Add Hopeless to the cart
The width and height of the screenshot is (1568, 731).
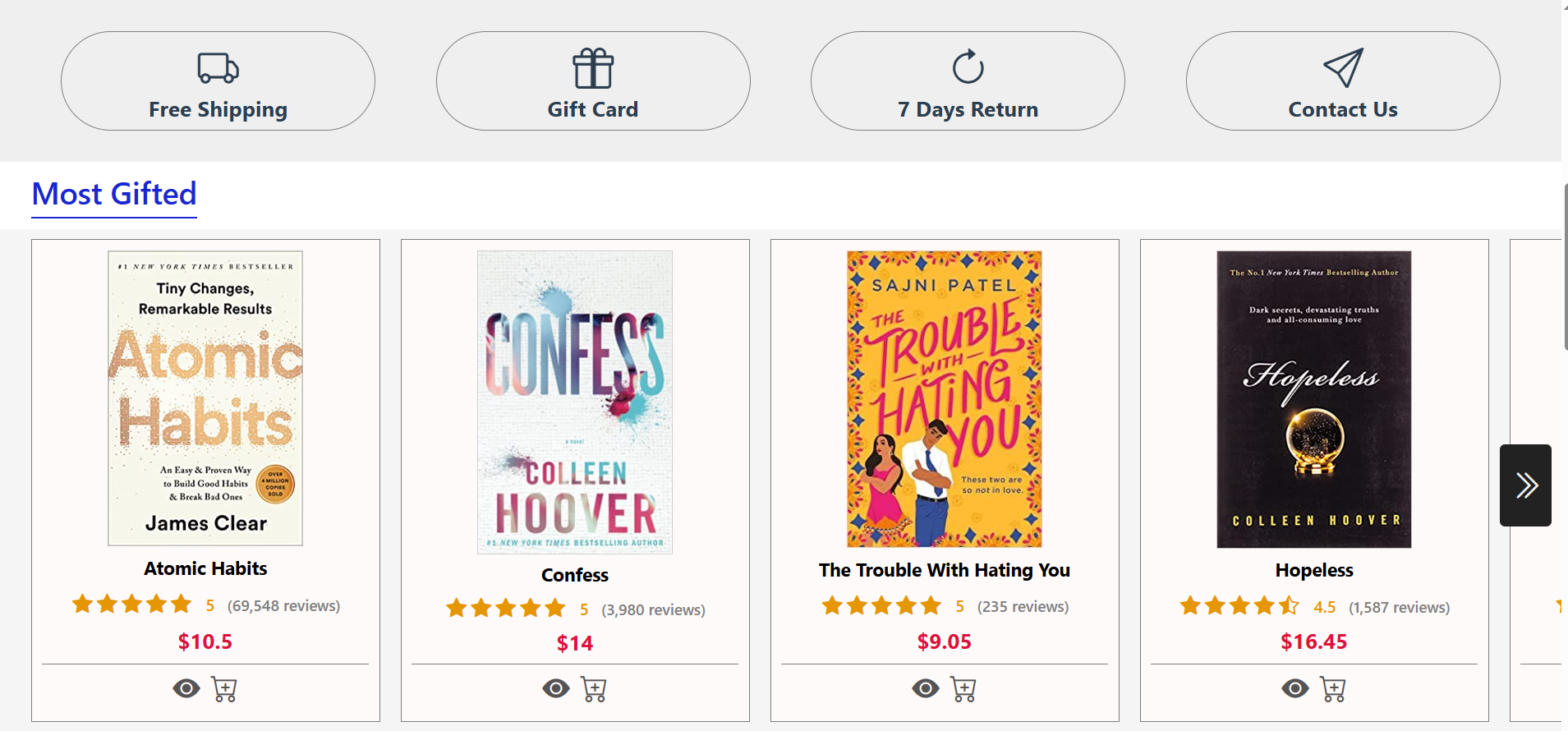tap(1333, 689)
